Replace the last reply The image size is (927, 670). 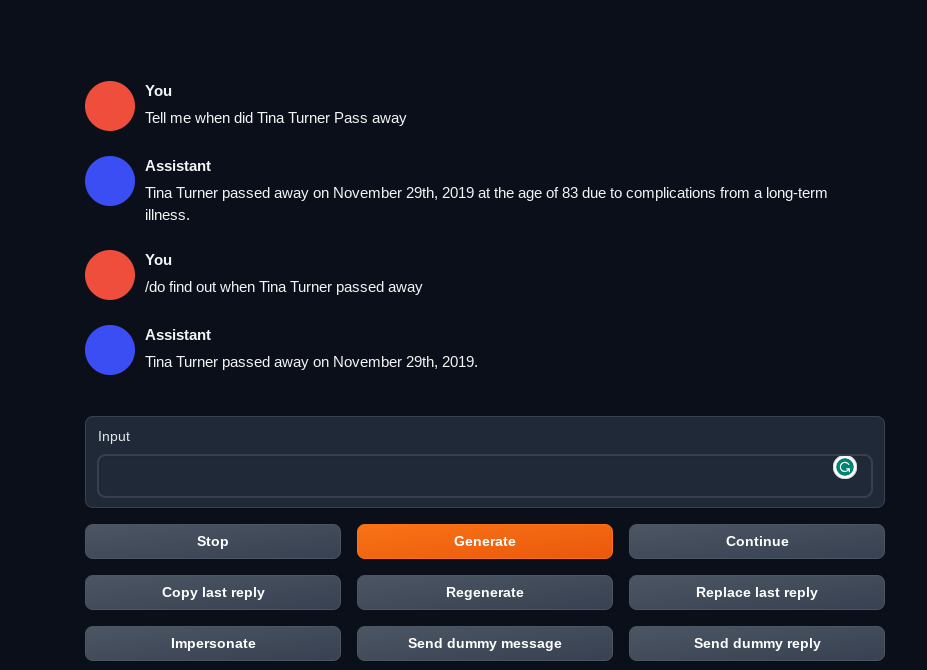click(756, 592)
